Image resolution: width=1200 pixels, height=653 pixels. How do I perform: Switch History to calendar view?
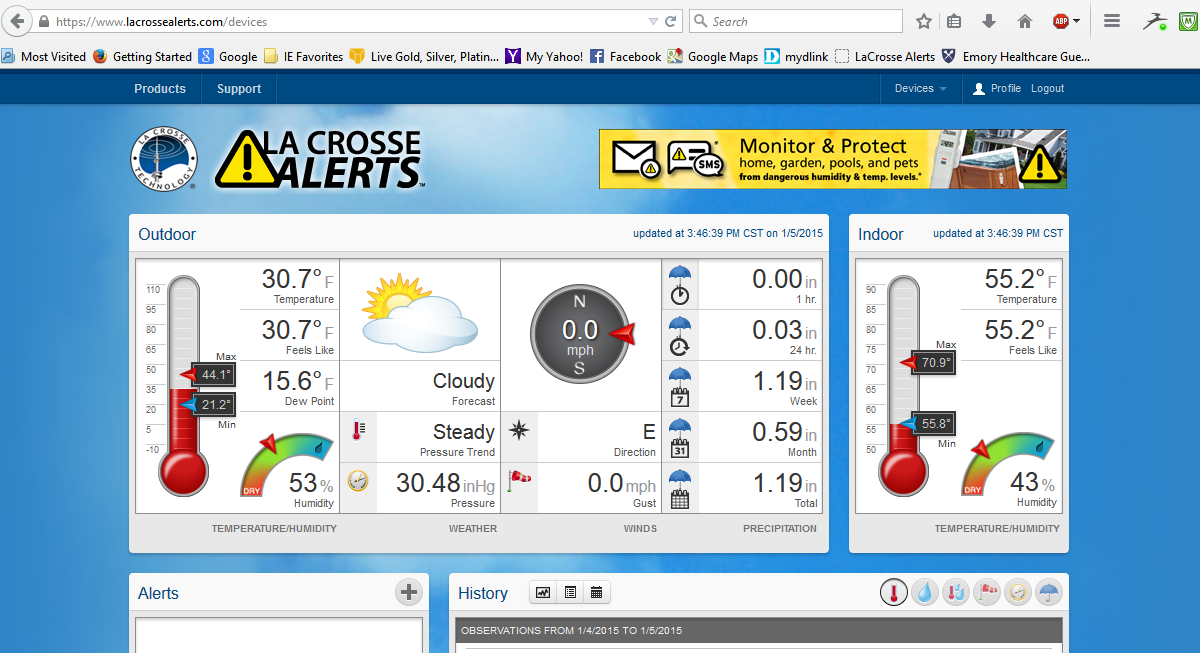tap(597, 592)
